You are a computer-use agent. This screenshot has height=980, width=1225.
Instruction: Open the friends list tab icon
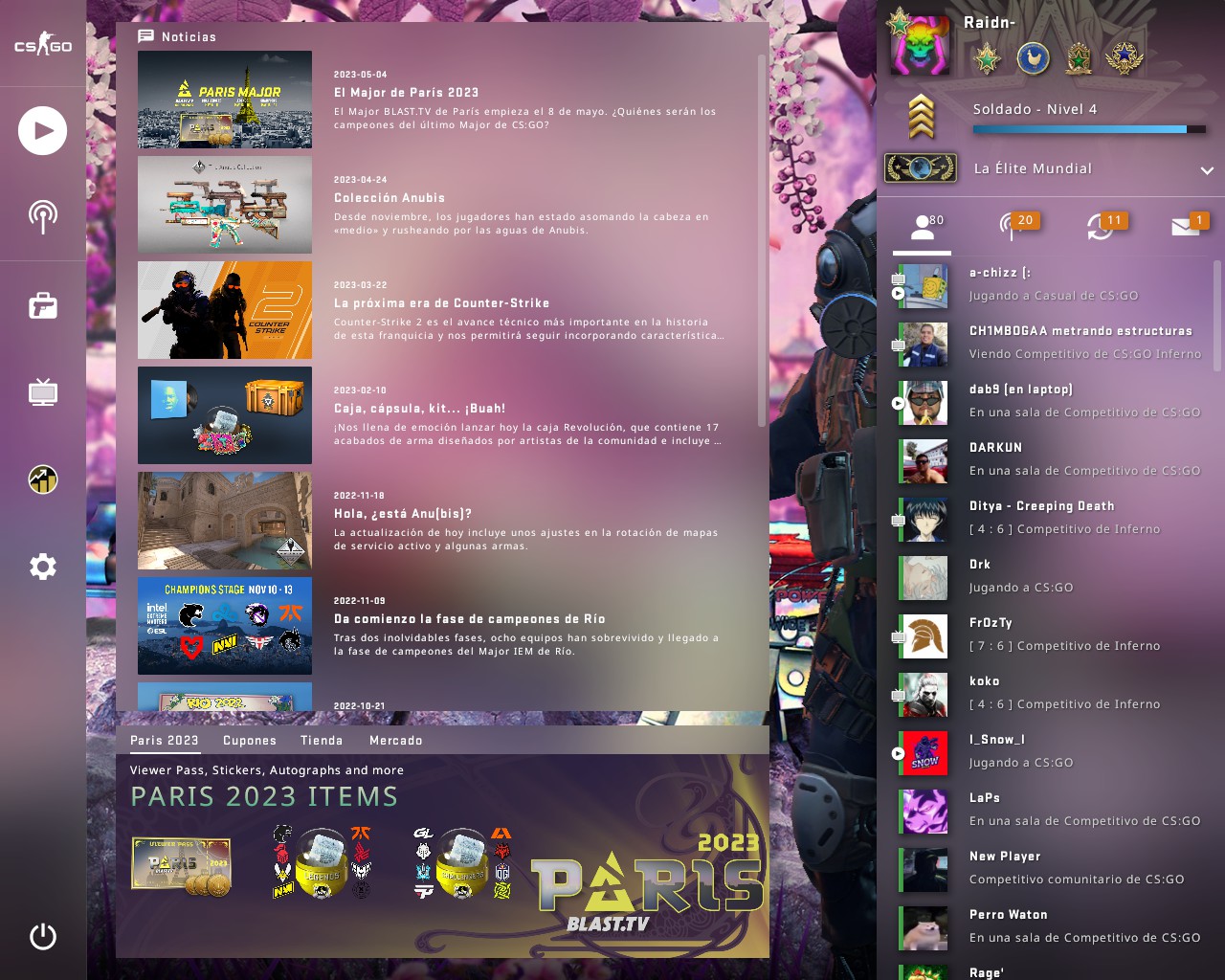[x=923, y=227]
